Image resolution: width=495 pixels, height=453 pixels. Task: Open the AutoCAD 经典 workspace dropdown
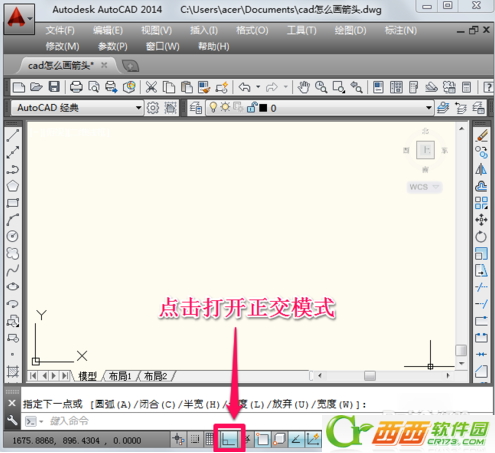[x=138, y=108]
